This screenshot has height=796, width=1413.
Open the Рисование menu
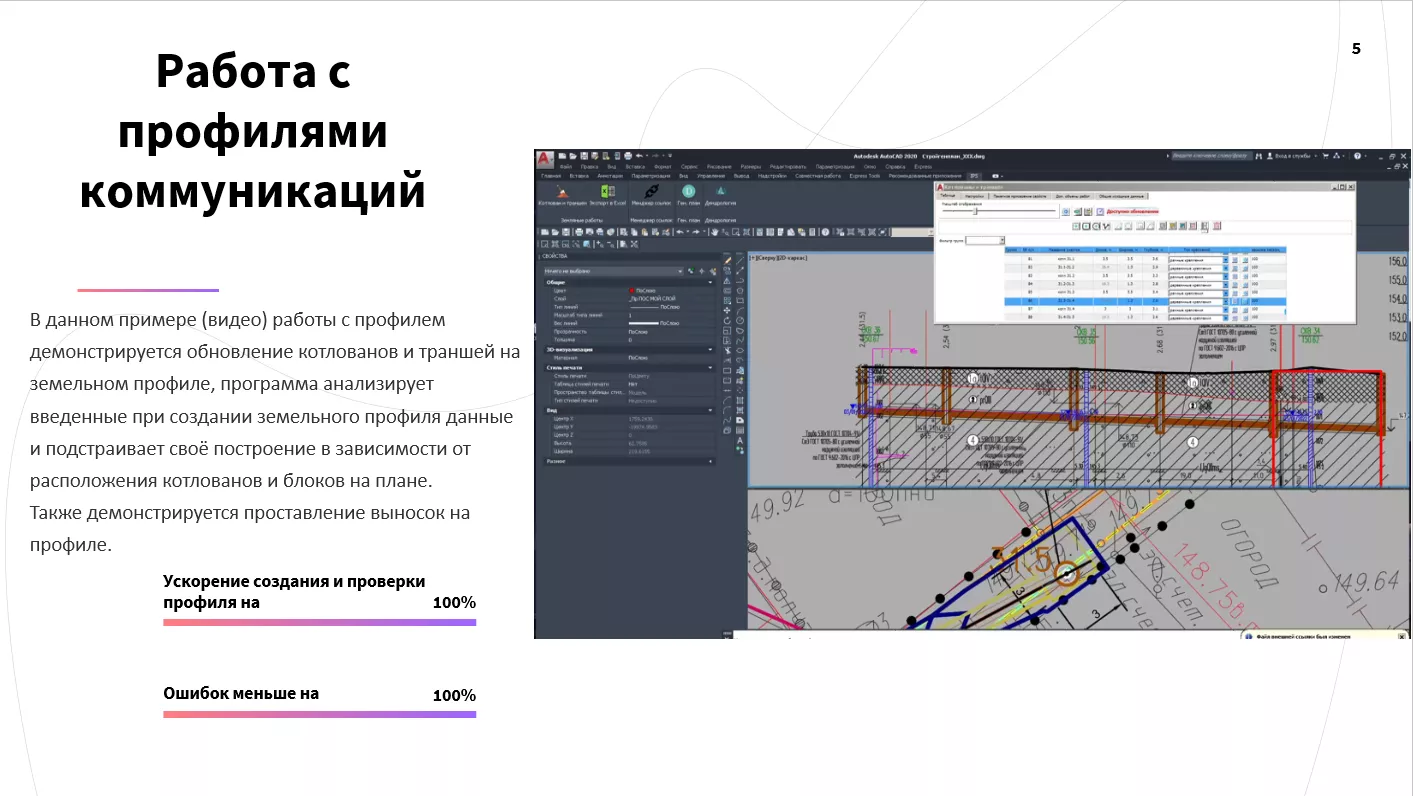click(718, 166)
